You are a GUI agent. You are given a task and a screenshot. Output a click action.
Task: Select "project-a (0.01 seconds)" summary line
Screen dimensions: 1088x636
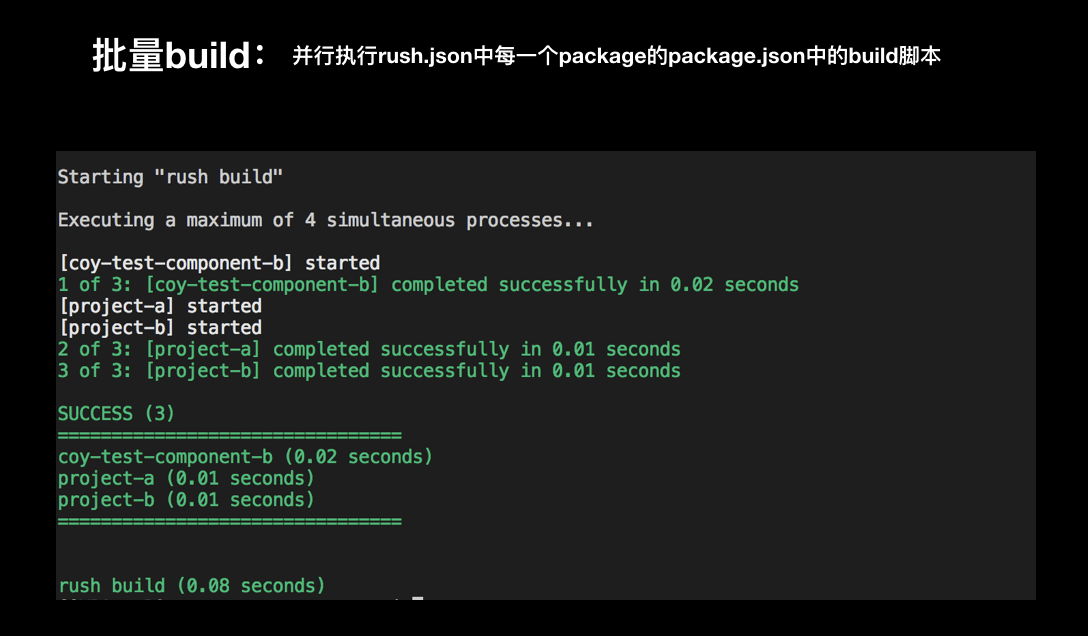tap(186, 478)
